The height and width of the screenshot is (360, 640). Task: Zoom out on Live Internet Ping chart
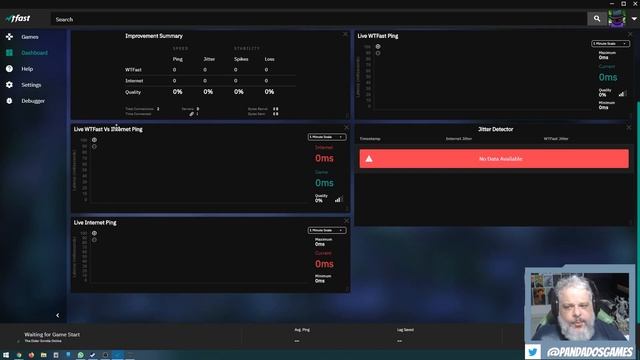[94, 240]
